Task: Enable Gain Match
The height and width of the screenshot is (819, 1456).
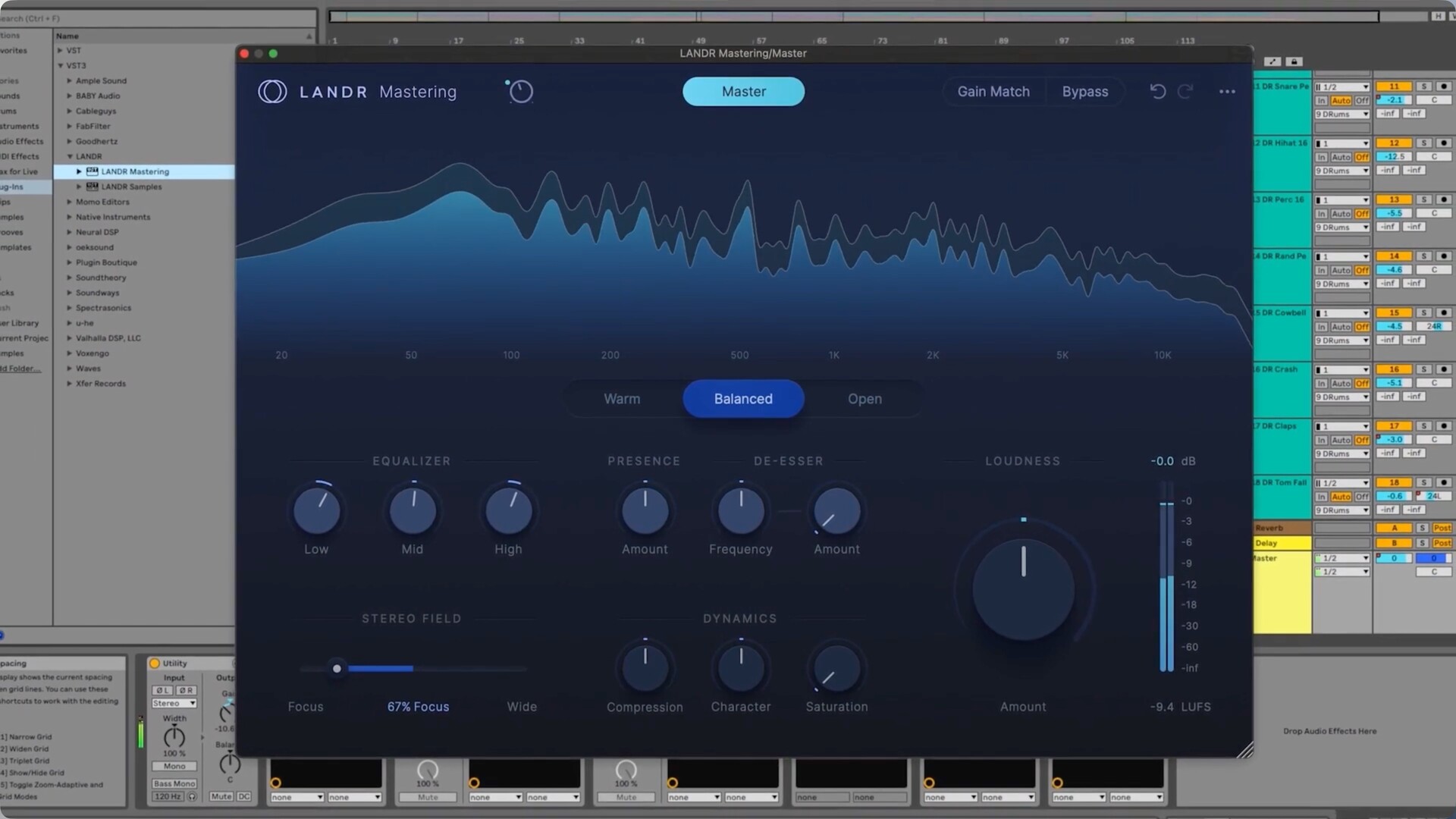Action: pyautogui.click(x=993, y=92)
